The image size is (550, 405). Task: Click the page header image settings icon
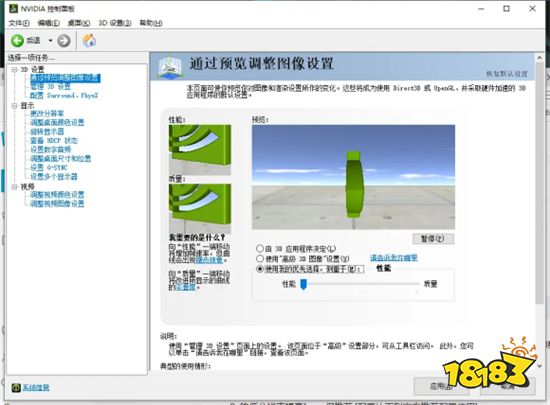click(x=170, y=67)
